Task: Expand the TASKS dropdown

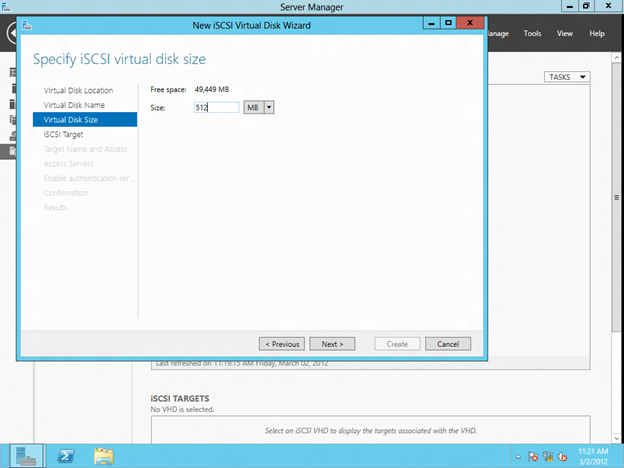Action: pos(567,77)
